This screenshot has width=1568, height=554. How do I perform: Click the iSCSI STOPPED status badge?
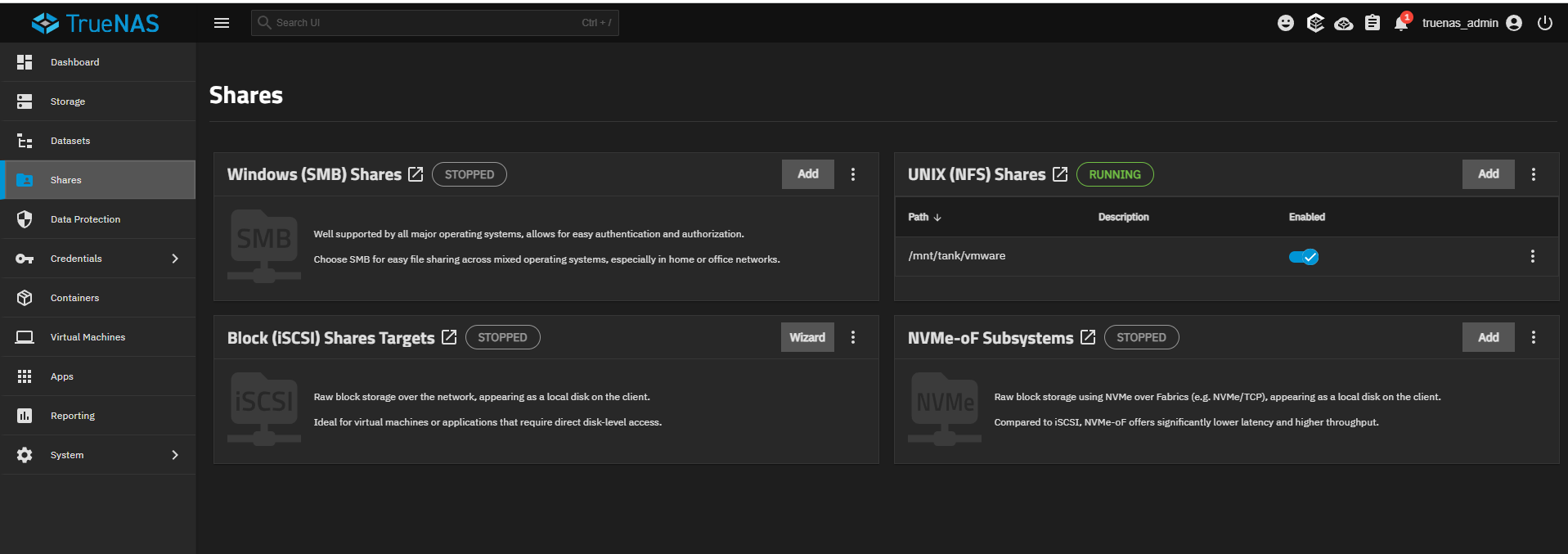tap(503, 337)
